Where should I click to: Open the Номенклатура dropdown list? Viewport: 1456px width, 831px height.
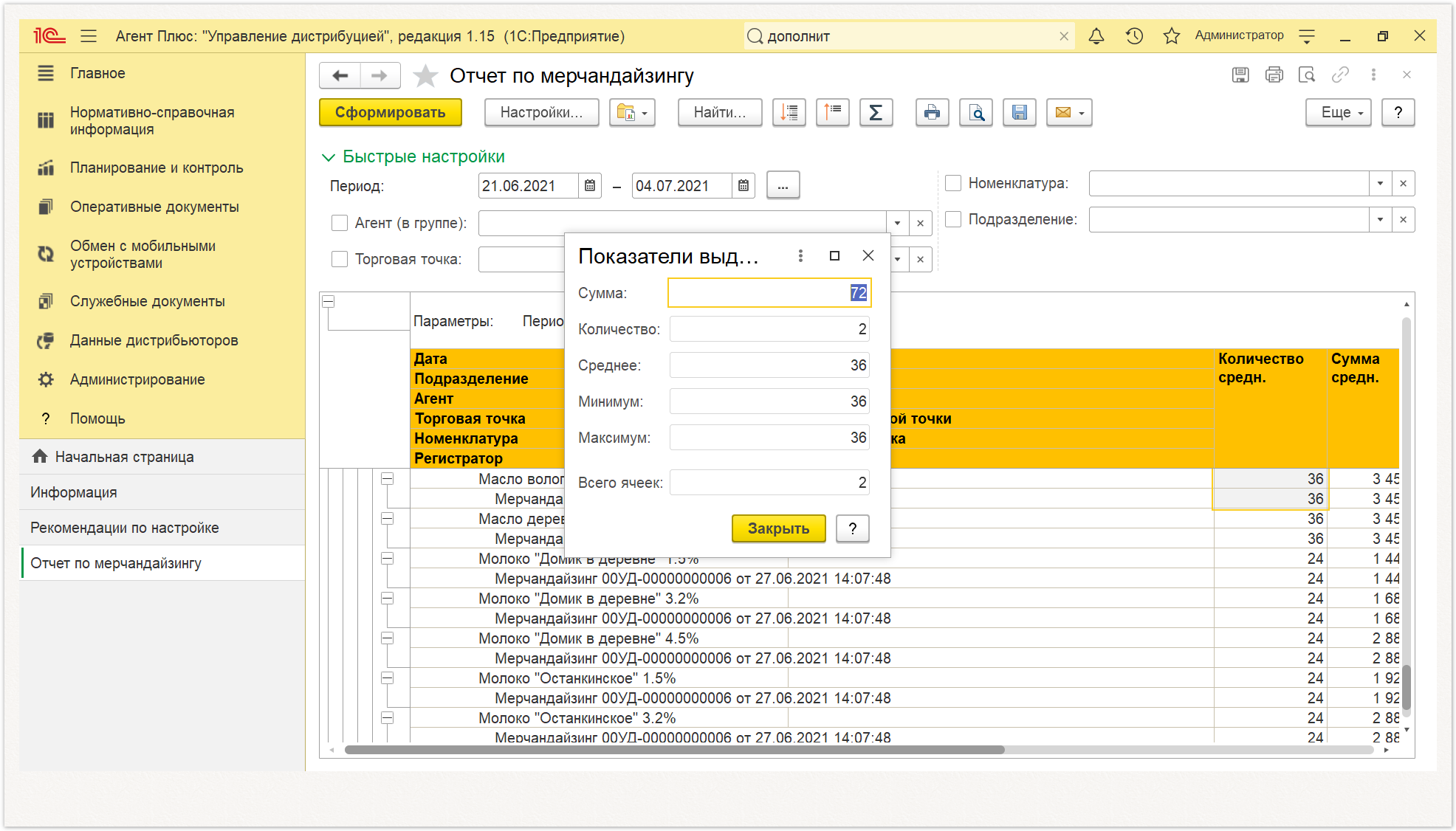[1380, 183]
